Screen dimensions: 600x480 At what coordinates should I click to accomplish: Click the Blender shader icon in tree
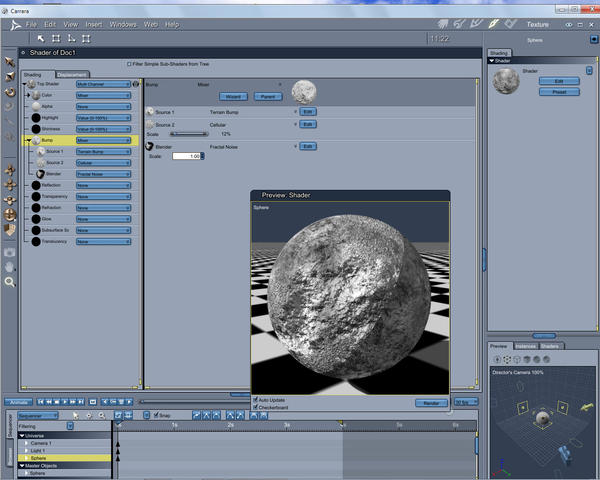(38, 174)
